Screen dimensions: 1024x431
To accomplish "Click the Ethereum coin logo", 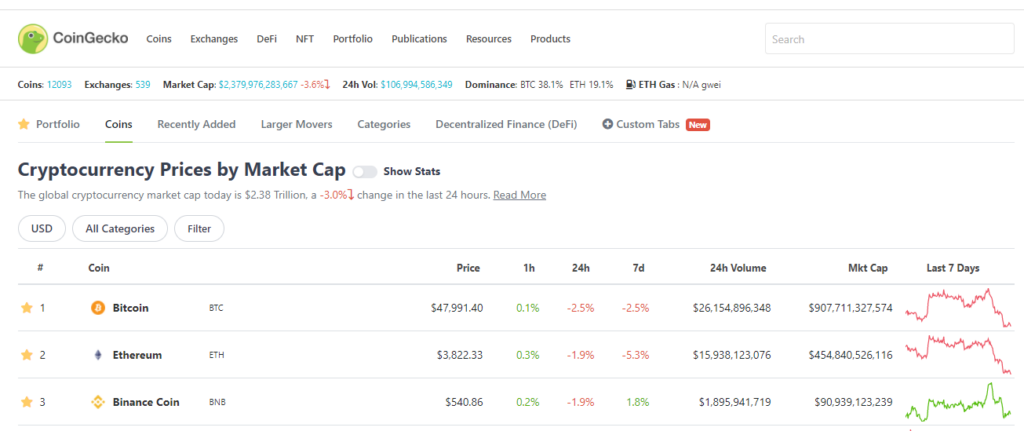I will [98, 355].
